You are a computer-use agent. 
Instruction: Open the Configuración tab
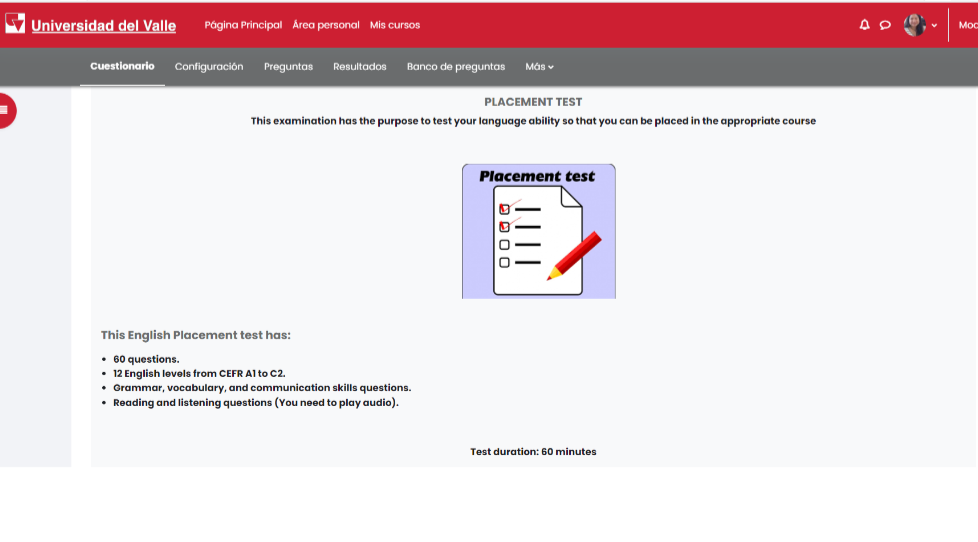pyautogui.click(x=209, y=67)
